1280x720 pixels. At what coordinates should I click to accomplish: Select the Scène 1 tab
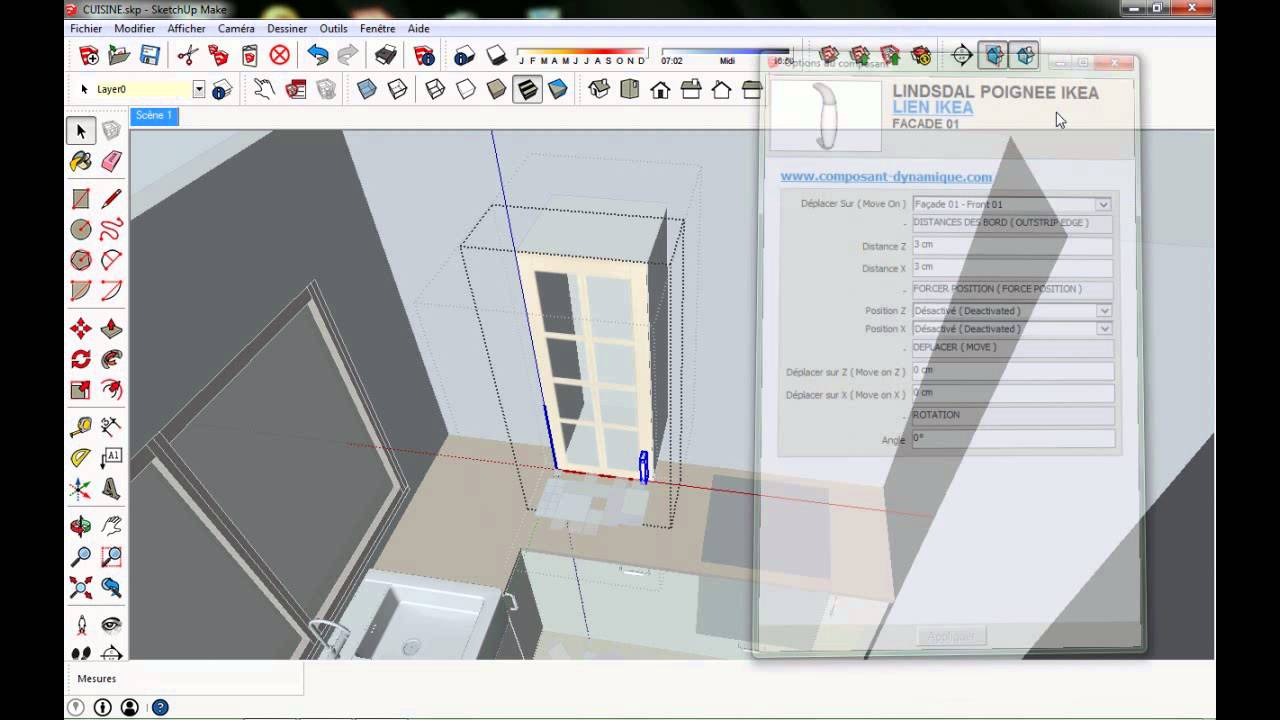coord(154,115)
